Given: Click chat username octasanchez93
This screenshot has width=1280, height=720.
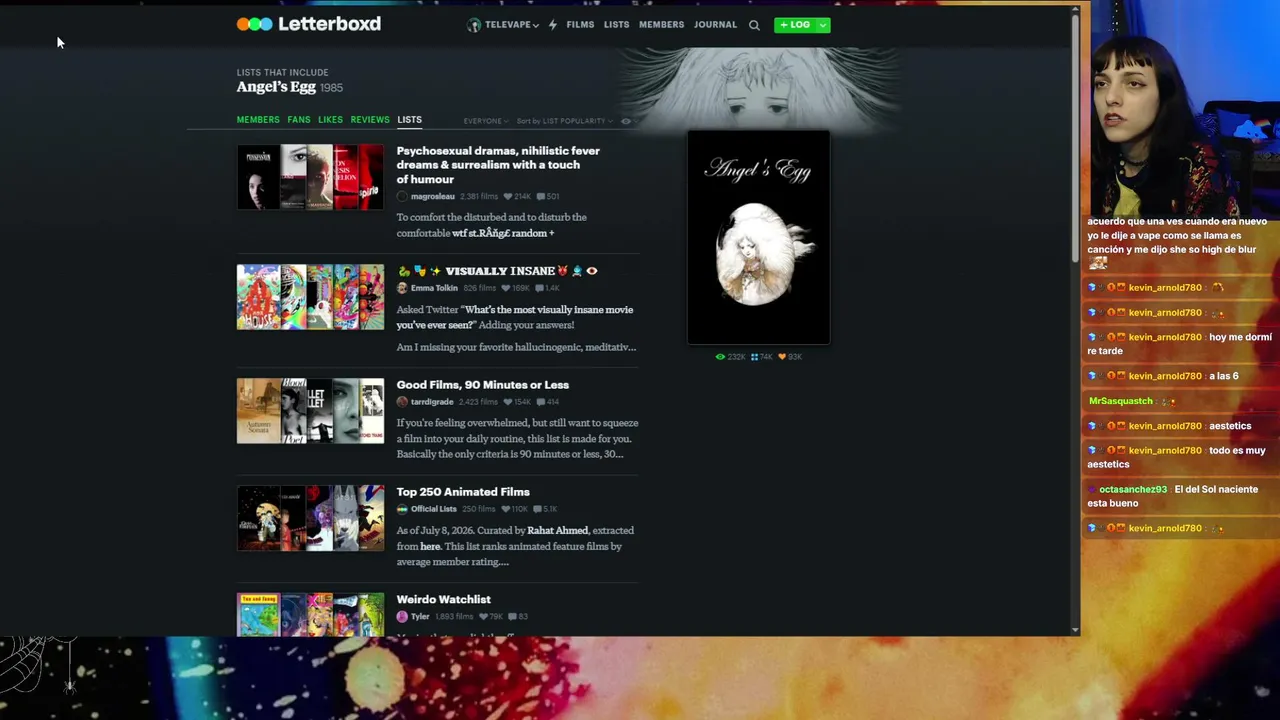Looking at the screenshot, I should point(1133,490).
